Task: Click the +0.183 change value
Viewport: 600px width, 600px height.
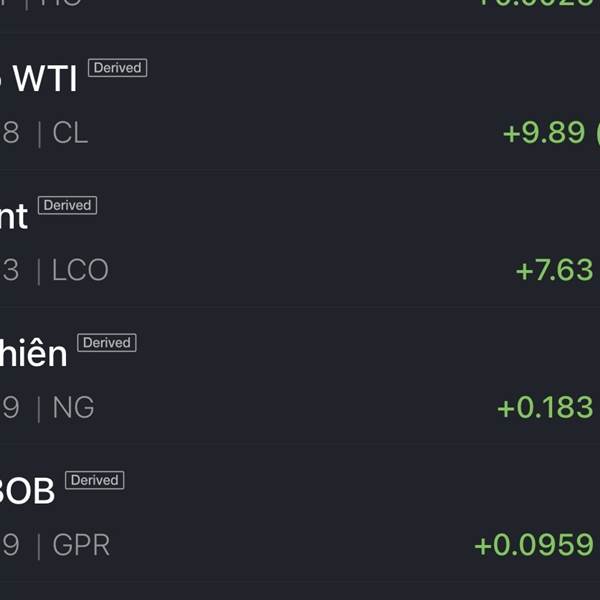Action: tap(545, 408)
